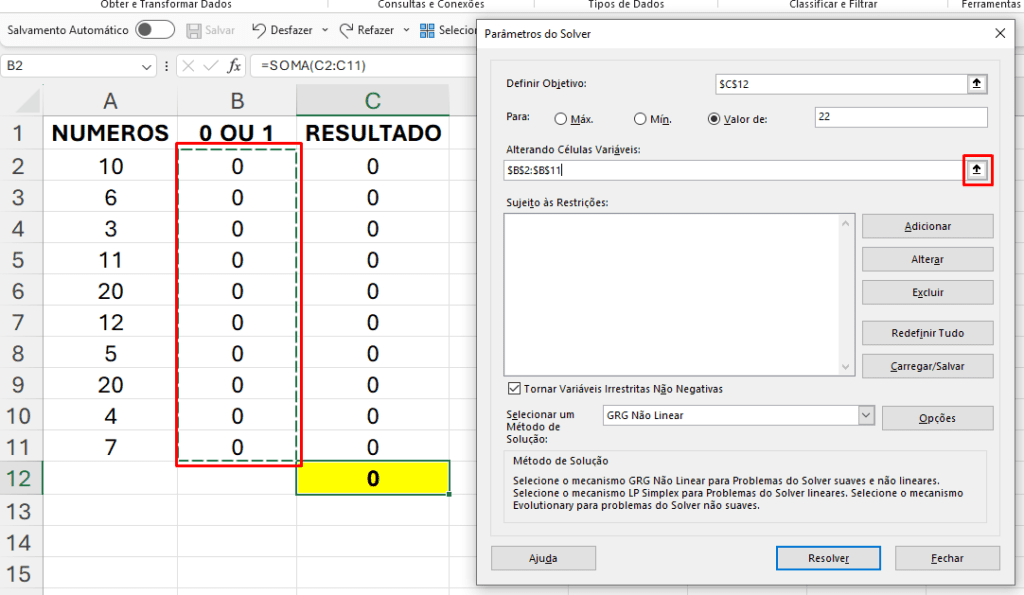Click cell A7 with value 12
The height and width of the screenshot is (595, 1024).
click(x=110, y=322)
